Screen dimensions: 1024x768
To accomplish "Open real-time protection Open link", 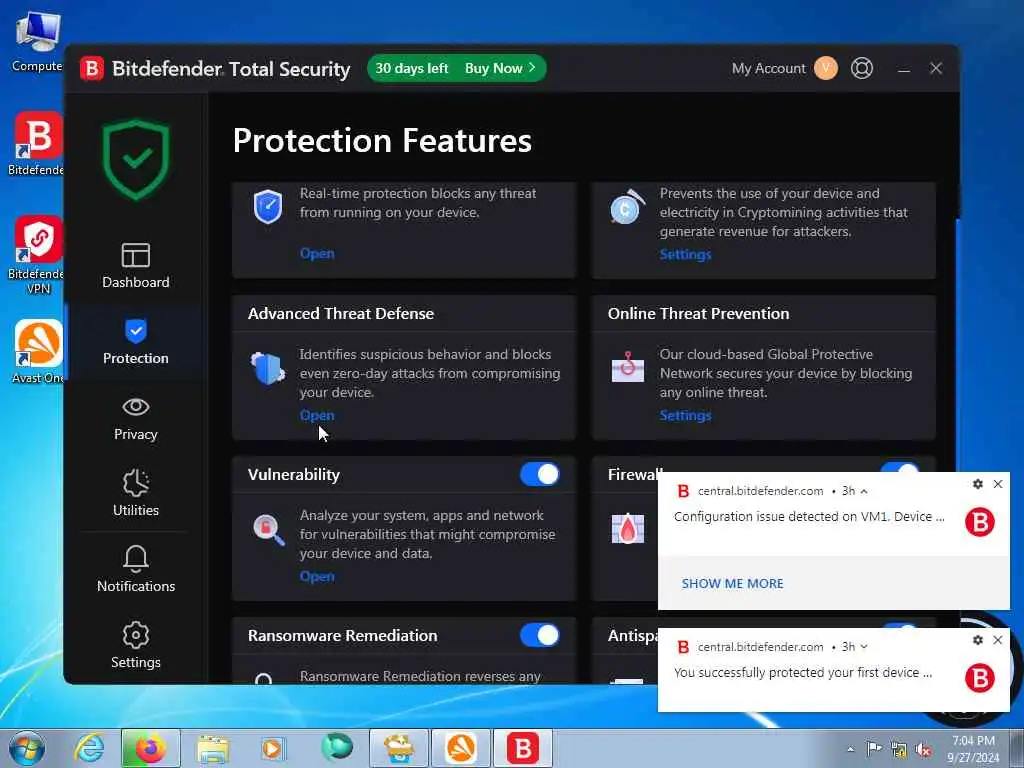I will 317,253.
